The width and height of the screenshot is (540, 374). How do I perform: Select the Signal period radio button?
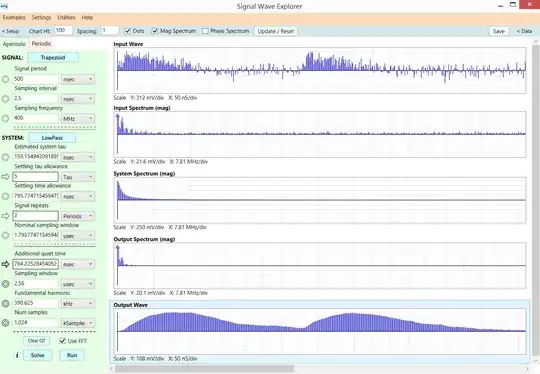click(x=5, y=79)
